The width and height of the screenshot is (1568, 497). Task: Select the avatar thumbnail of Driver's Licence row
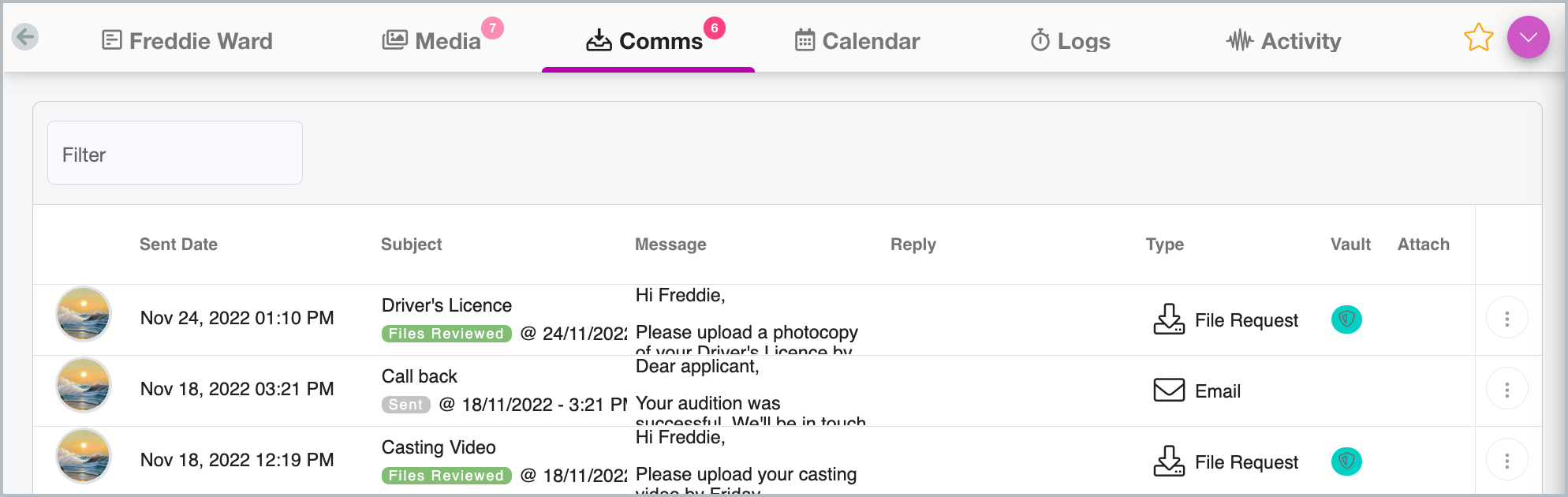(84, 314)
